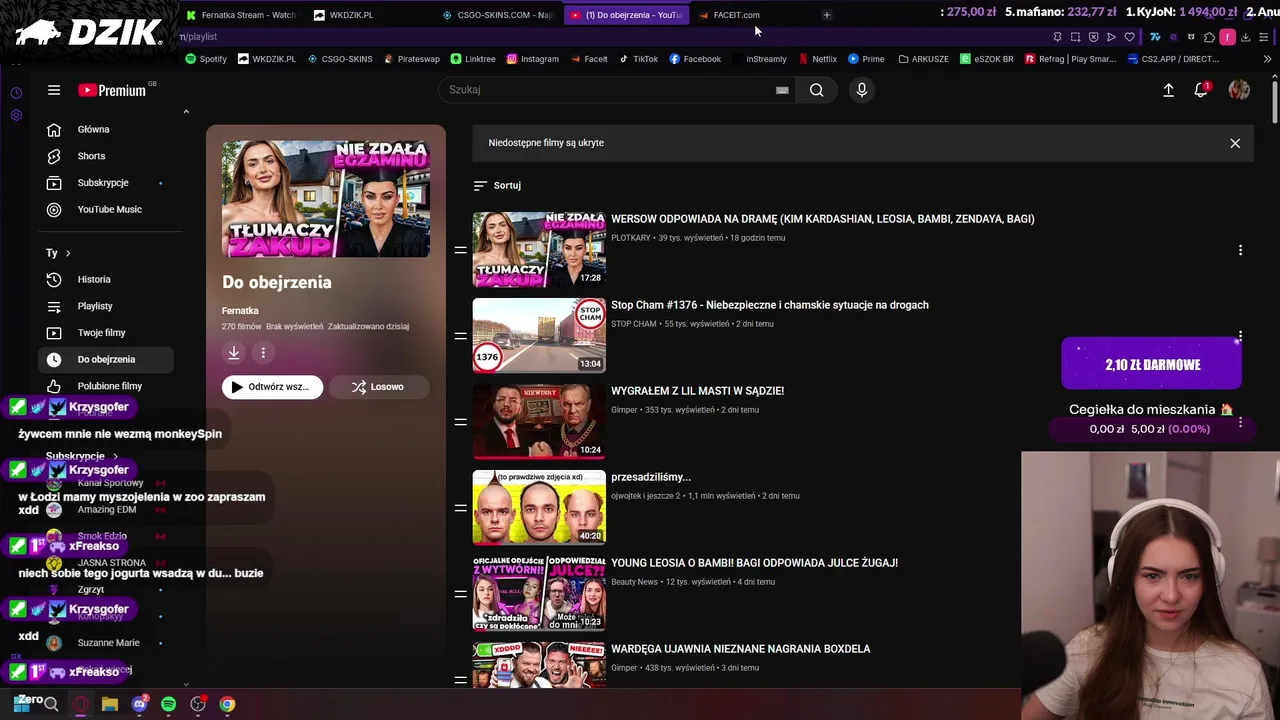Open the Windows taskbar search
The image size is (1280, 720).
[x=51, y=704]
